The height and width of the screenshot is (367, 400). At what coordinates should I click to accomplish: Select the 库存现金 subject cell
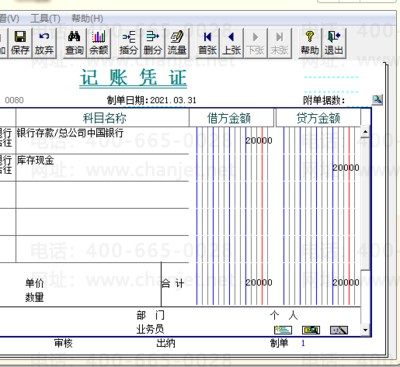coord(102,168)
